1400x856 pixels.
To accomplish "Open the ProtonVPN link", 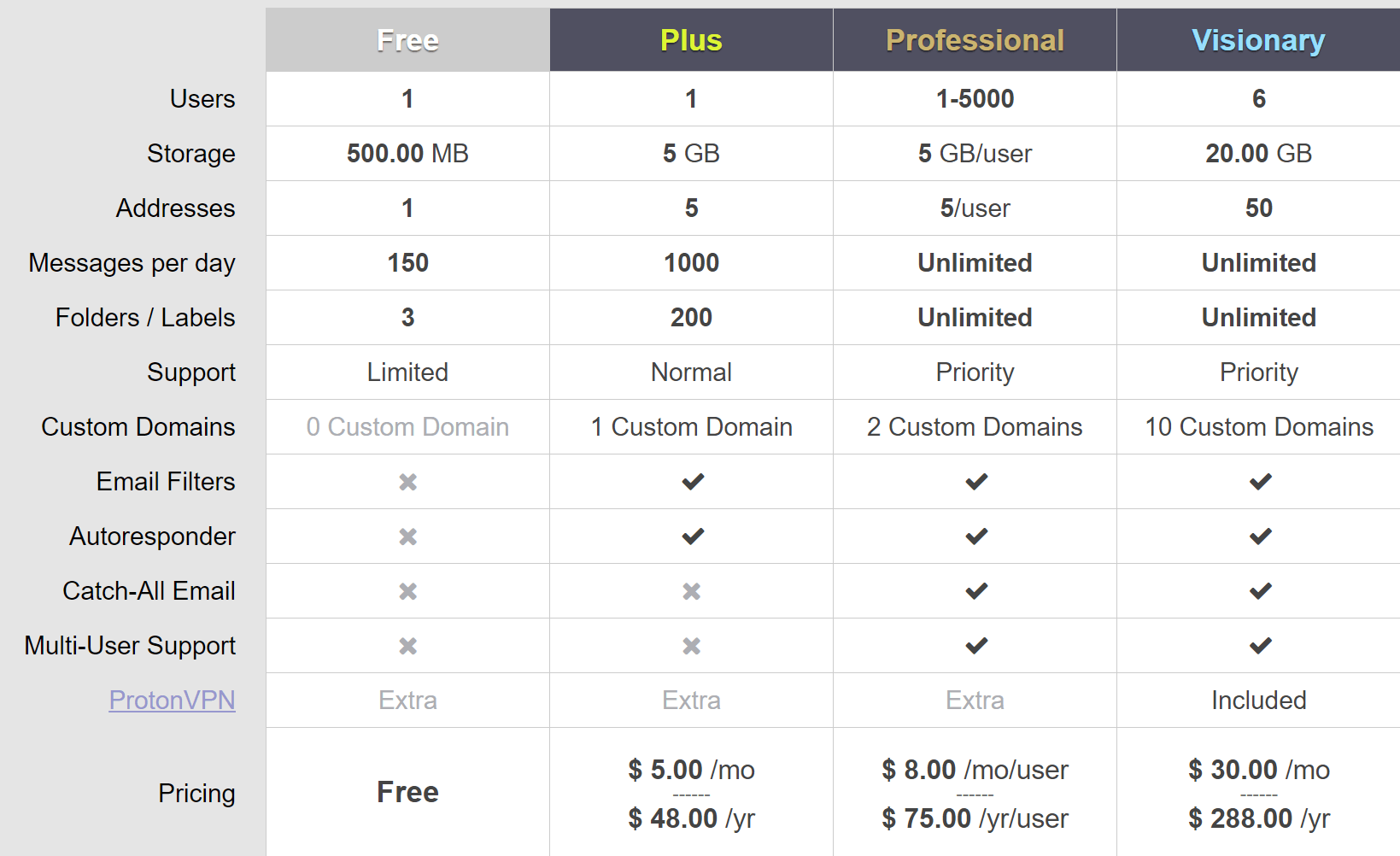I will click(x=172, y=701).
